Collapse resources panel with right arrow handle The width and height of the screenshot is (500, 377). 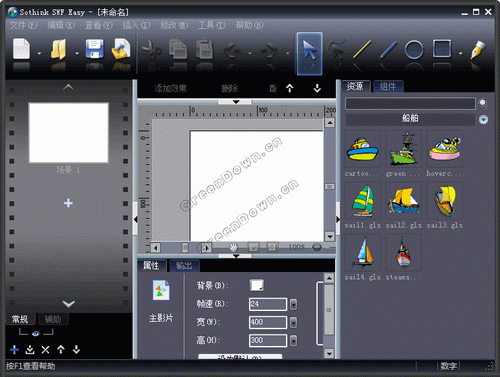[x=338, y=219]
